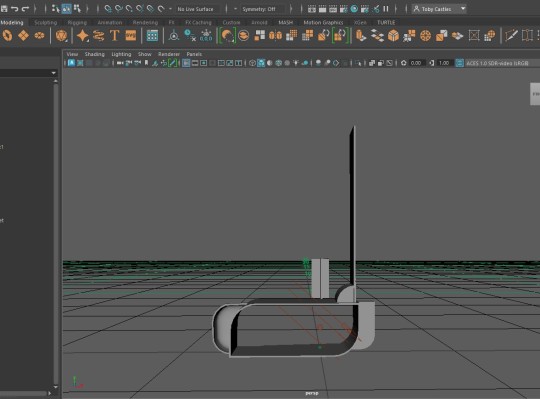Open the Toby Castles account dropdown
The image size is (540, 399).
439,9
